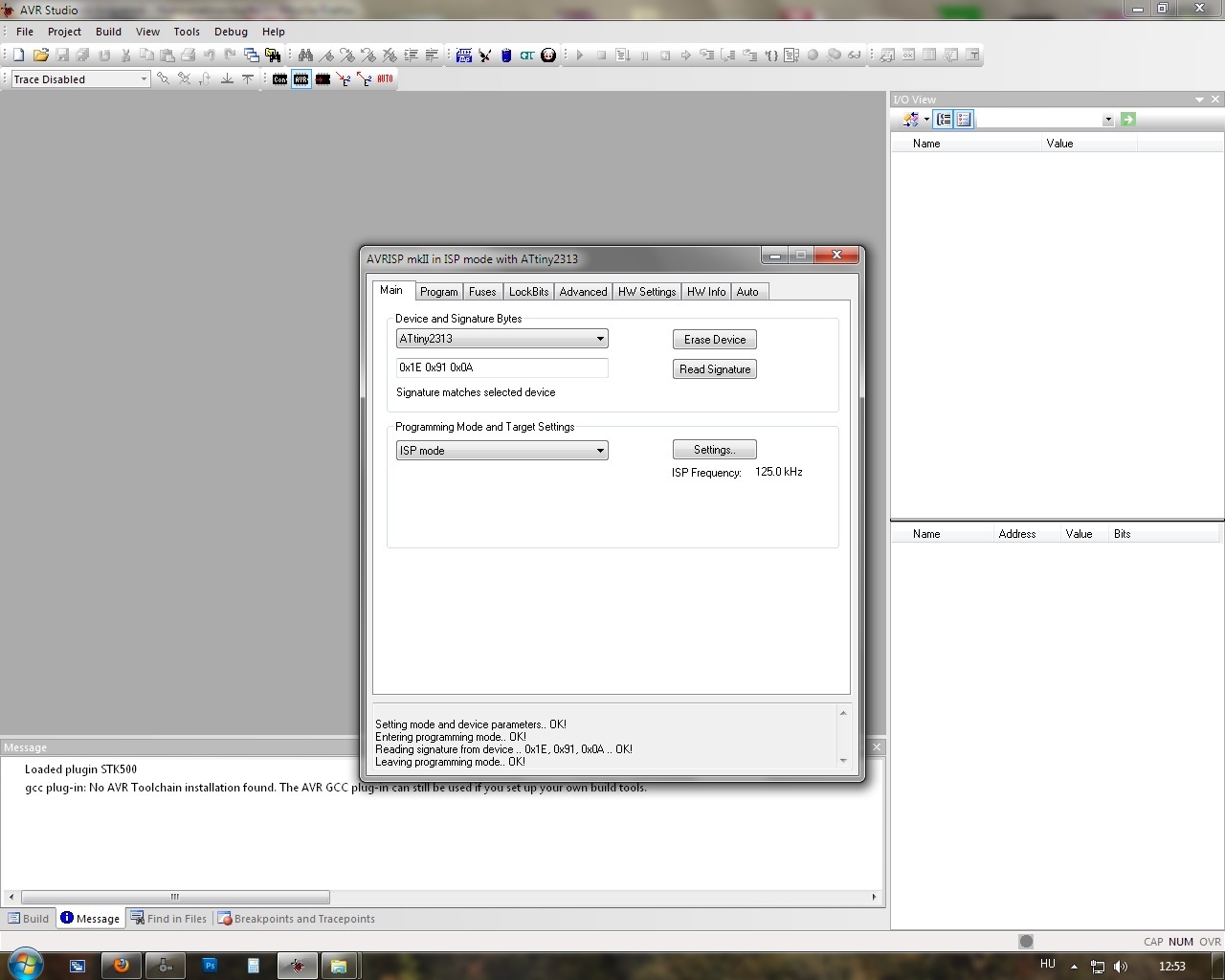The width and height of the screenshot is (1225, 980).
Task: Click the Find in Files toolbar icon
Action: [273, 56]
